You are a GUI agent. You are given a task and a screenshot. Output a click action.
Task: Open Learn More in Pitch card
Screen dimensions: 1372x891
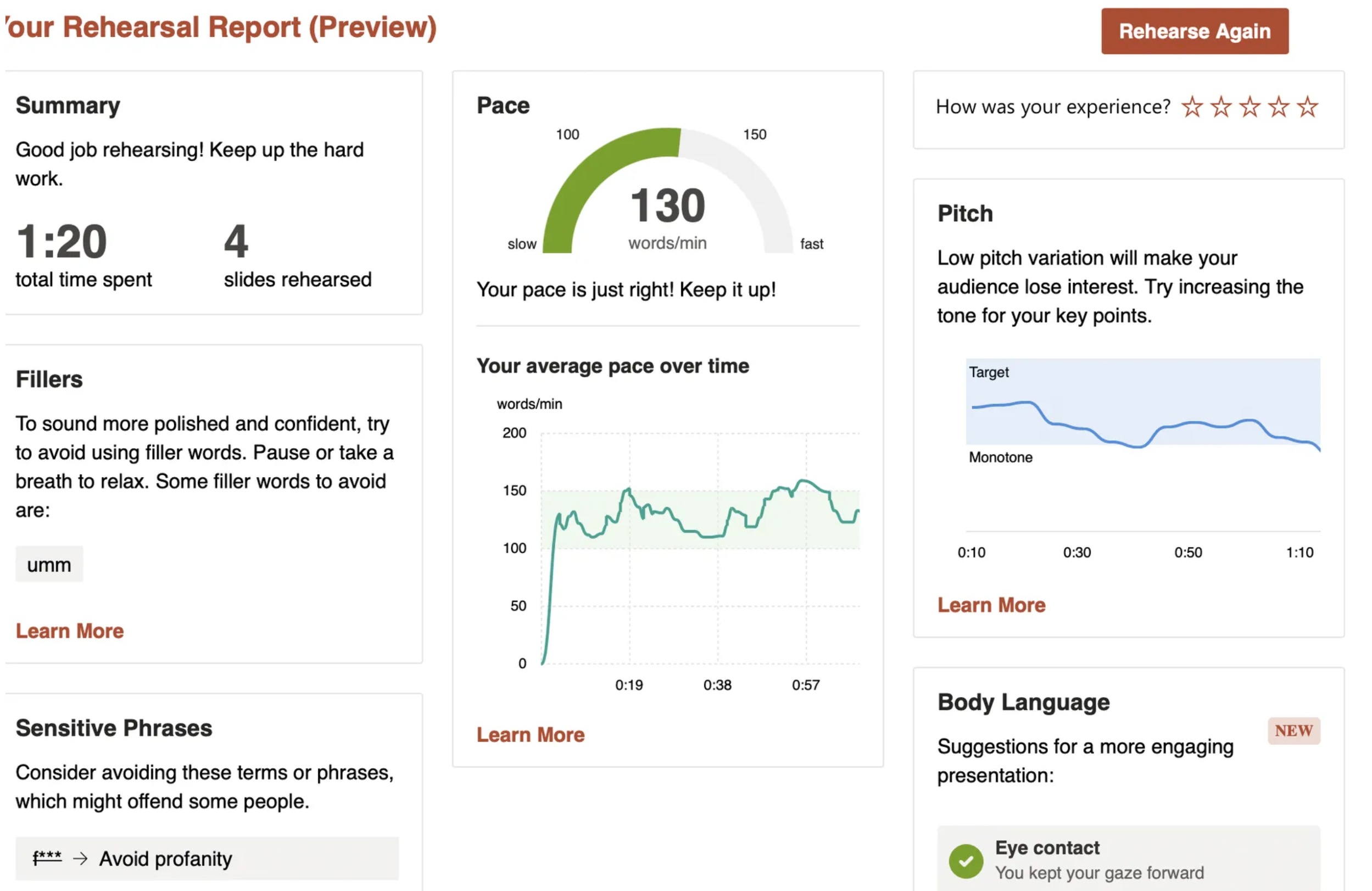point(991,605)
